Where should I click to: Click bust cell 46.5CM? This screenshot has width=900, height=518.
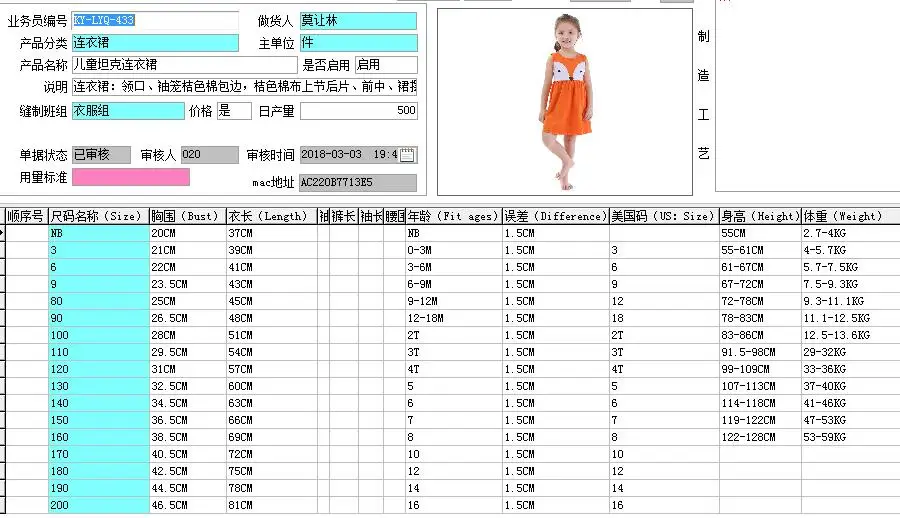click(x=188, y=505)
